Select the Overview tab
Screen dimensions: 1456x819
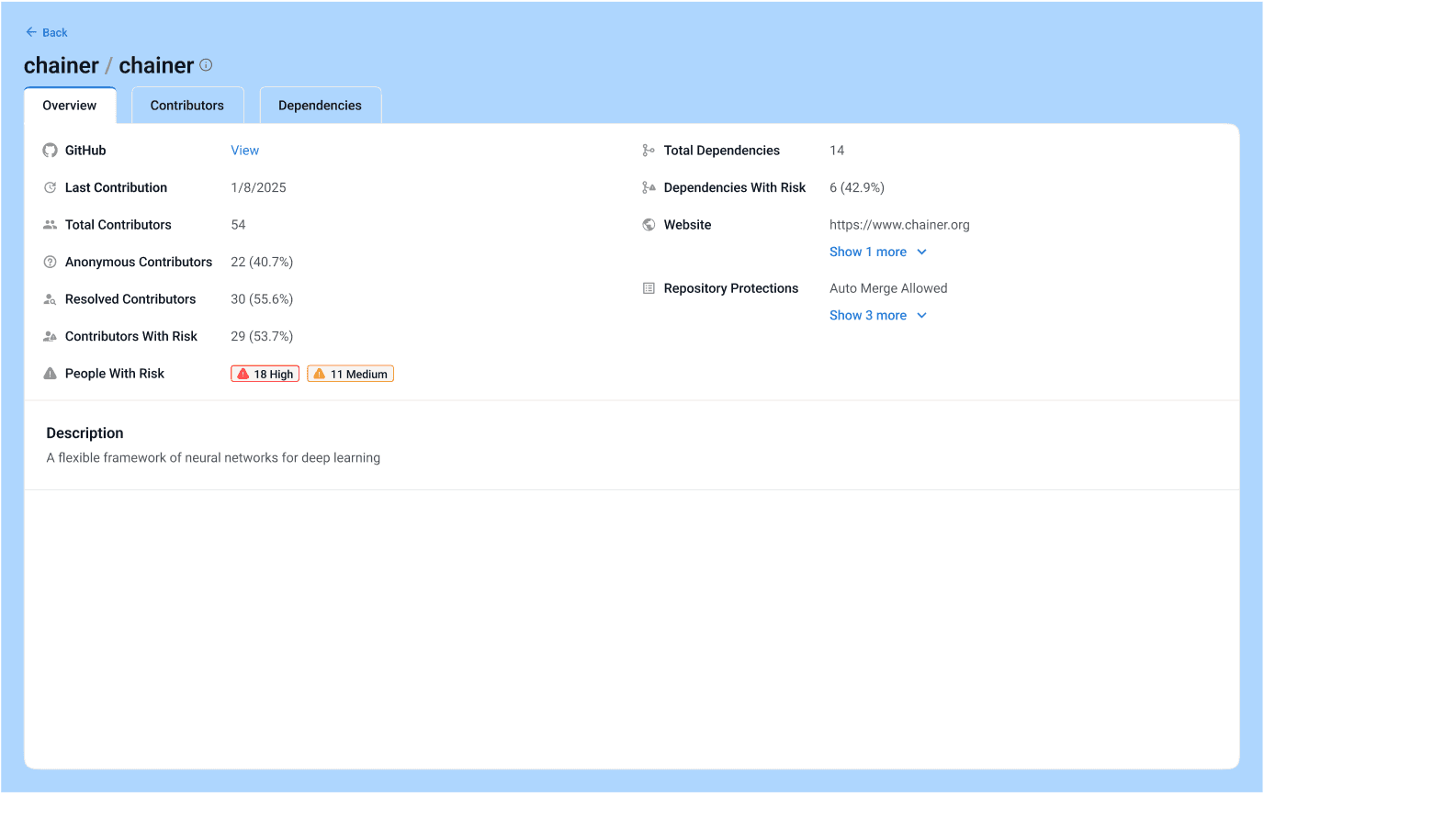70,106
